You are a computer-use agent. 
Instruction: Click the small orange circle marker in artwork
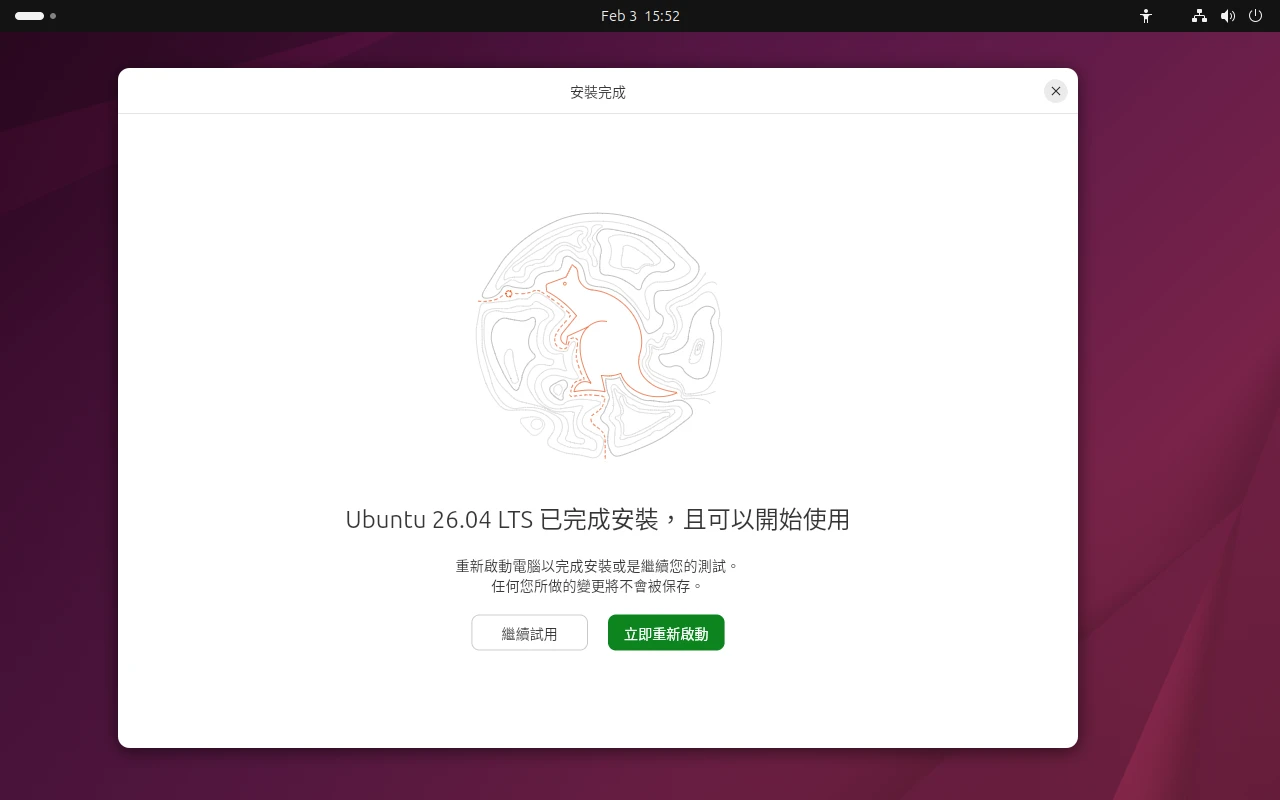[509, 294]
